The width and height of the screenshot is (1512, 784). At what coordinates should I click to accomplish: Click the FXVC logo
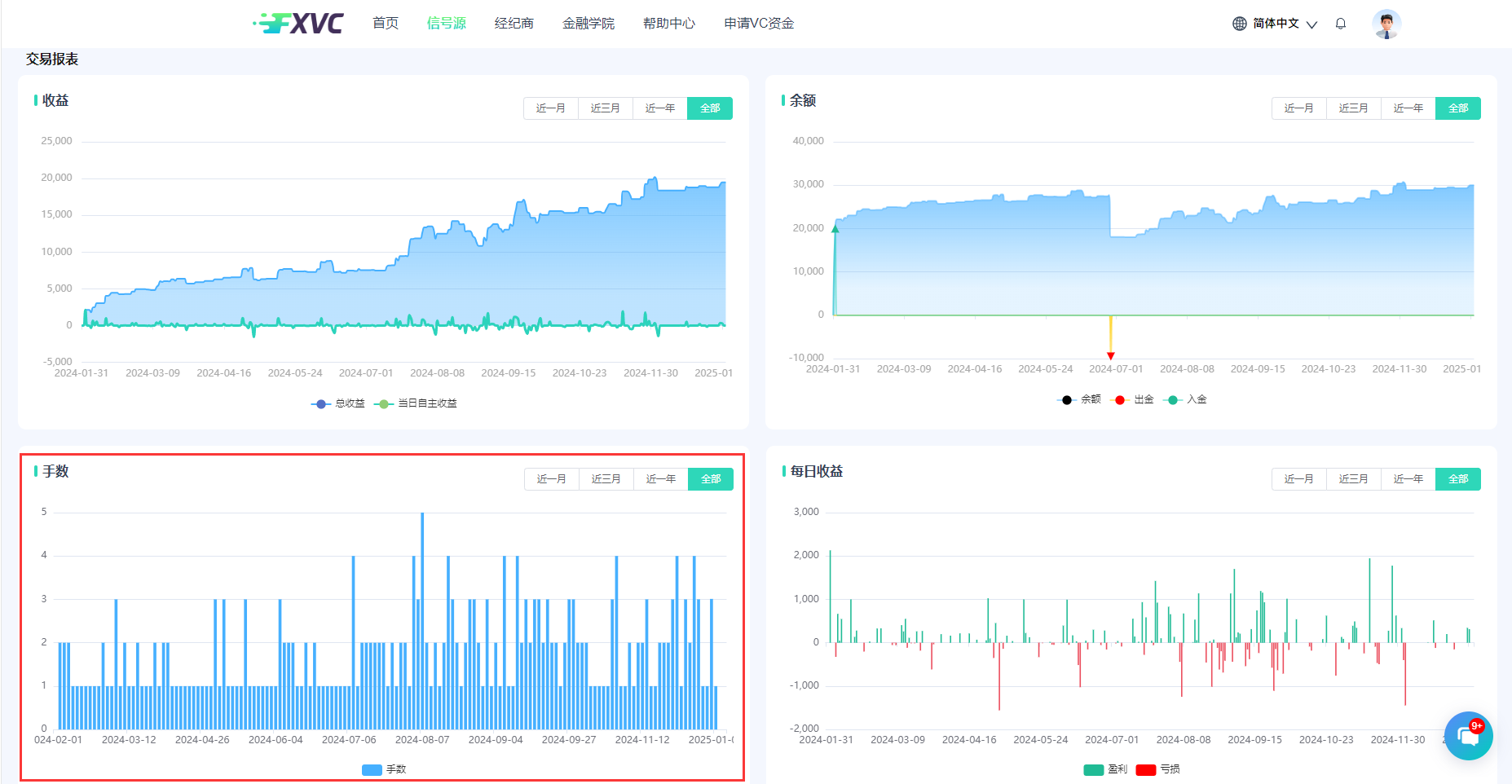(x=298, y=23)
